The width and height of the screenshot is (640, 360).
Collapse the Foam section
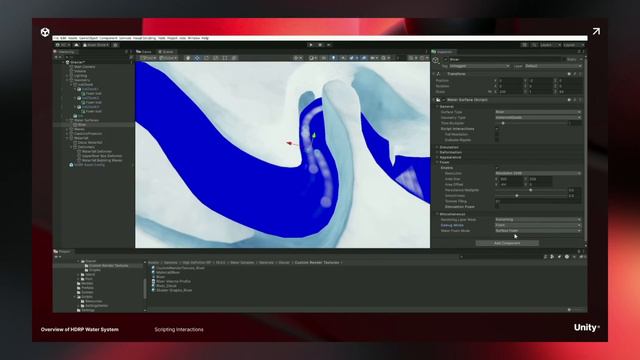437,162
